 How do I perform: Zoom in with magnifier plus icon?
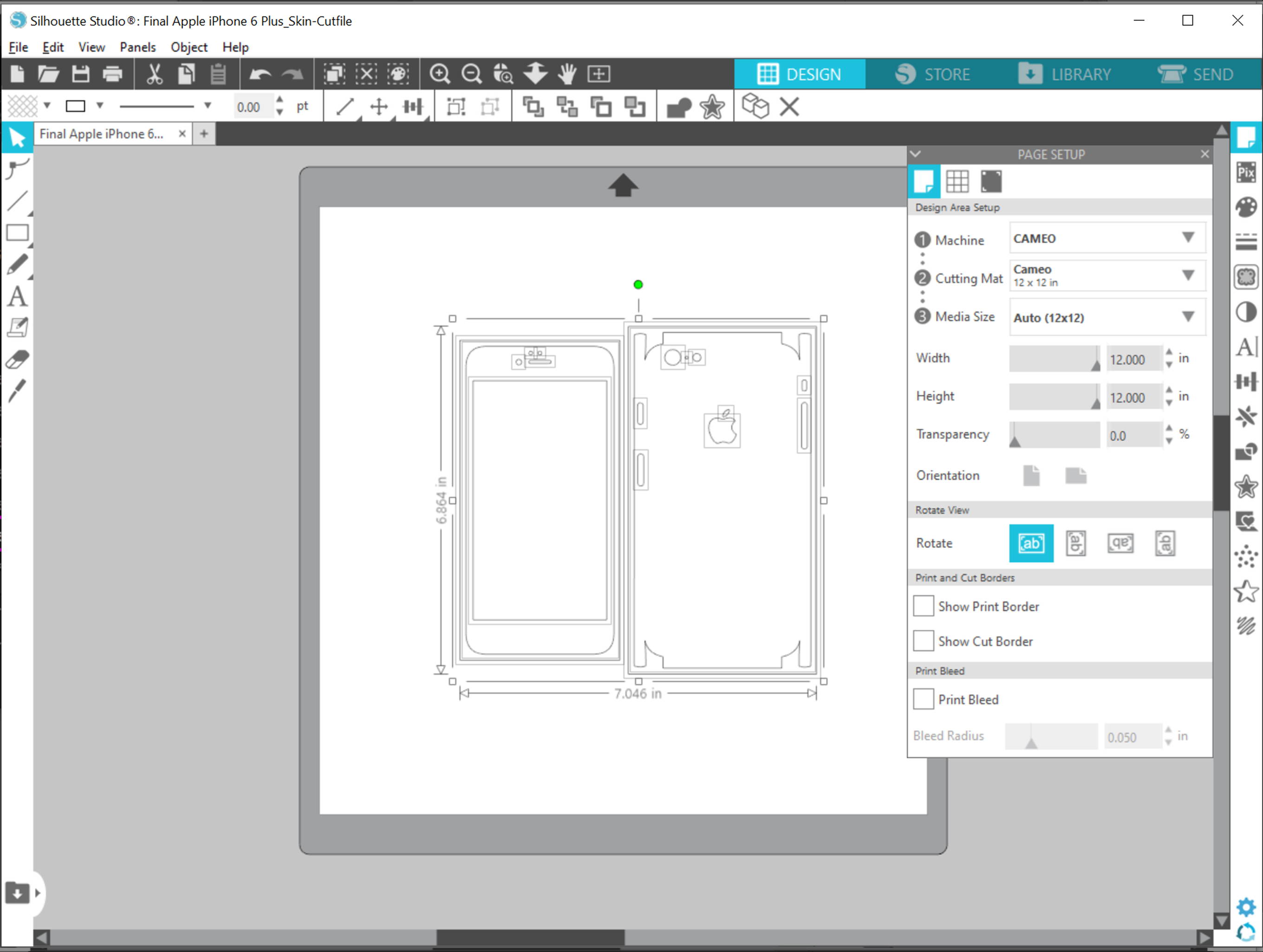tap(439, 74)
